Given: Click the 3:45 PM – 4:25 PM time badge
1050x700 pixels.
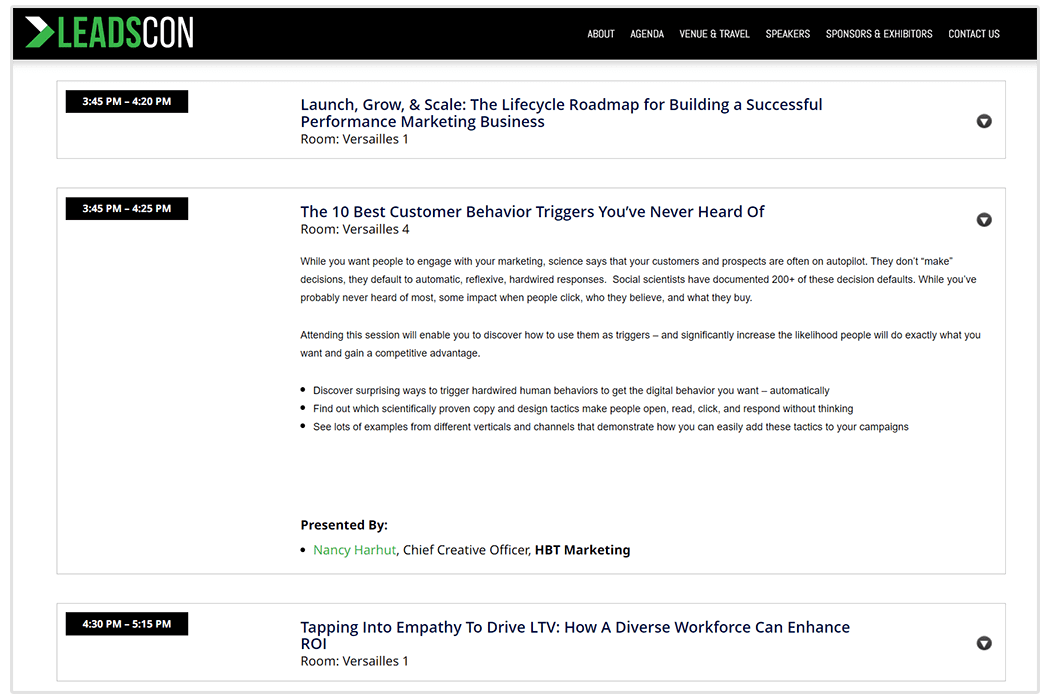Looking at the screenshot, I should pos(126,208).
